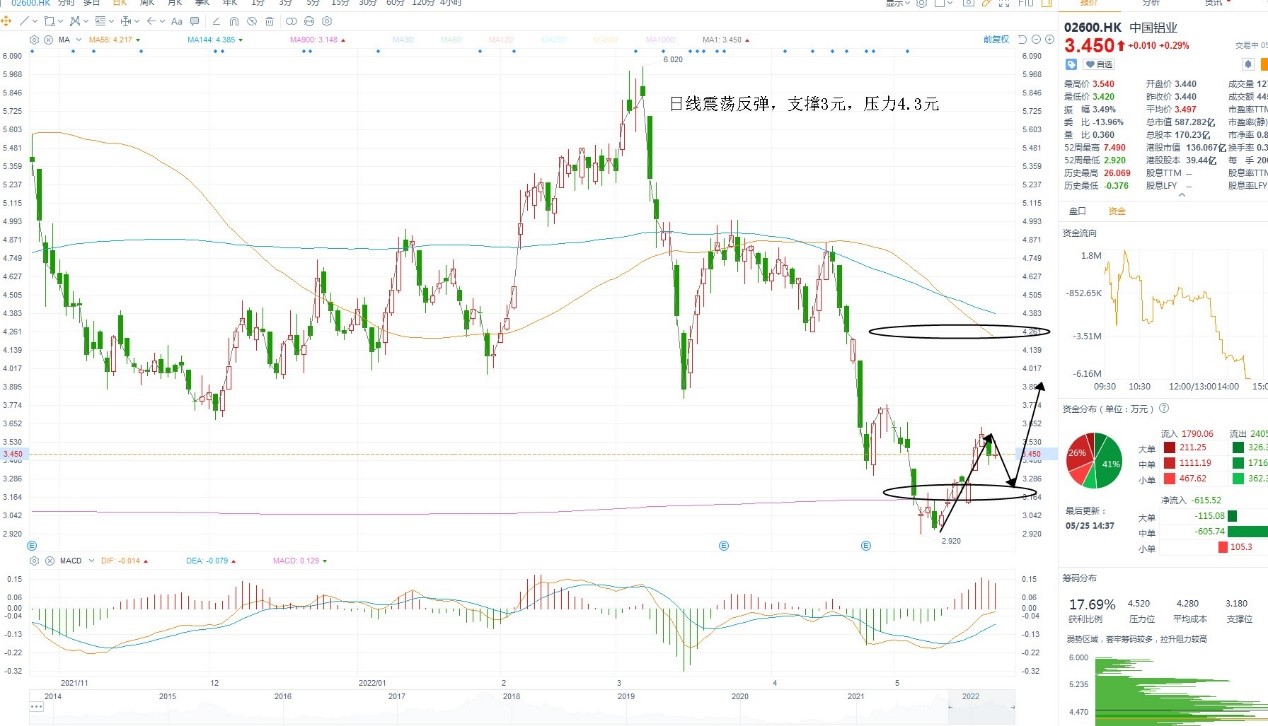Click the zoom-in plus icon on chart
The width and height of the screenshot is (1268, 726).
tap(1050, 39)
